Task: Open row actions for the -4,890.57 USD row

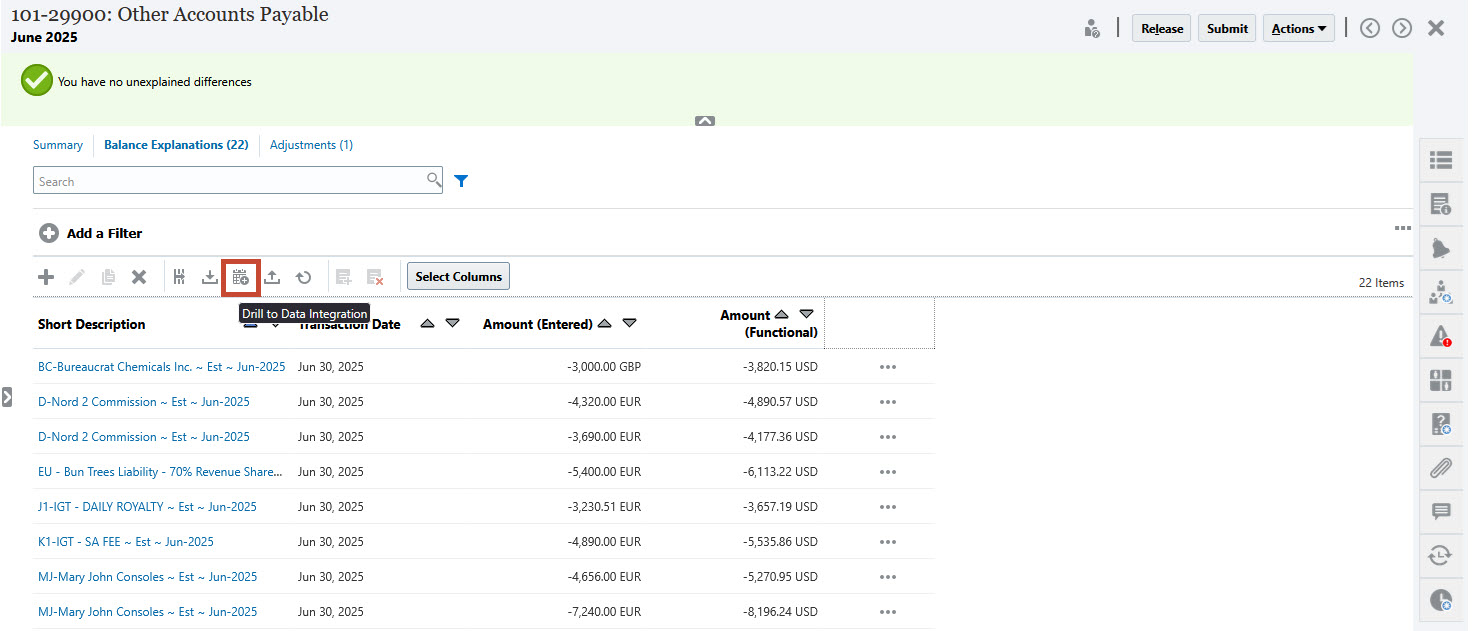Action: click(x=888, y=402)
